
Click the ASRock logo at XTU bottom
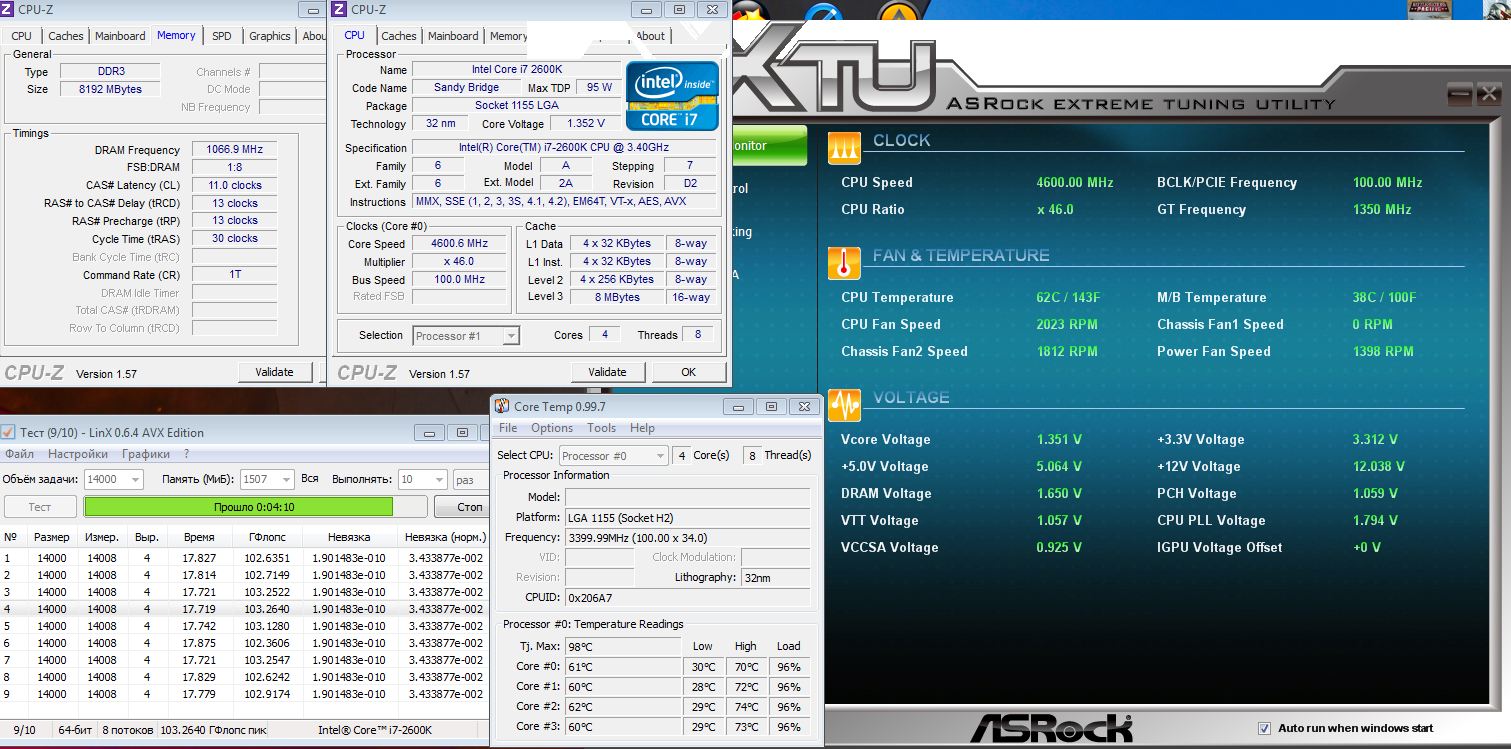point(1050,728)
